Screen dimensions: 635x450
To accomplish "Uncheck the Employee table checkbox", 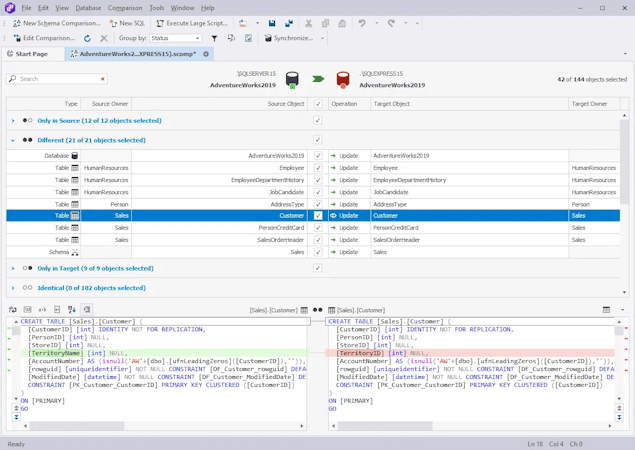I will click(x=318, y=168).
